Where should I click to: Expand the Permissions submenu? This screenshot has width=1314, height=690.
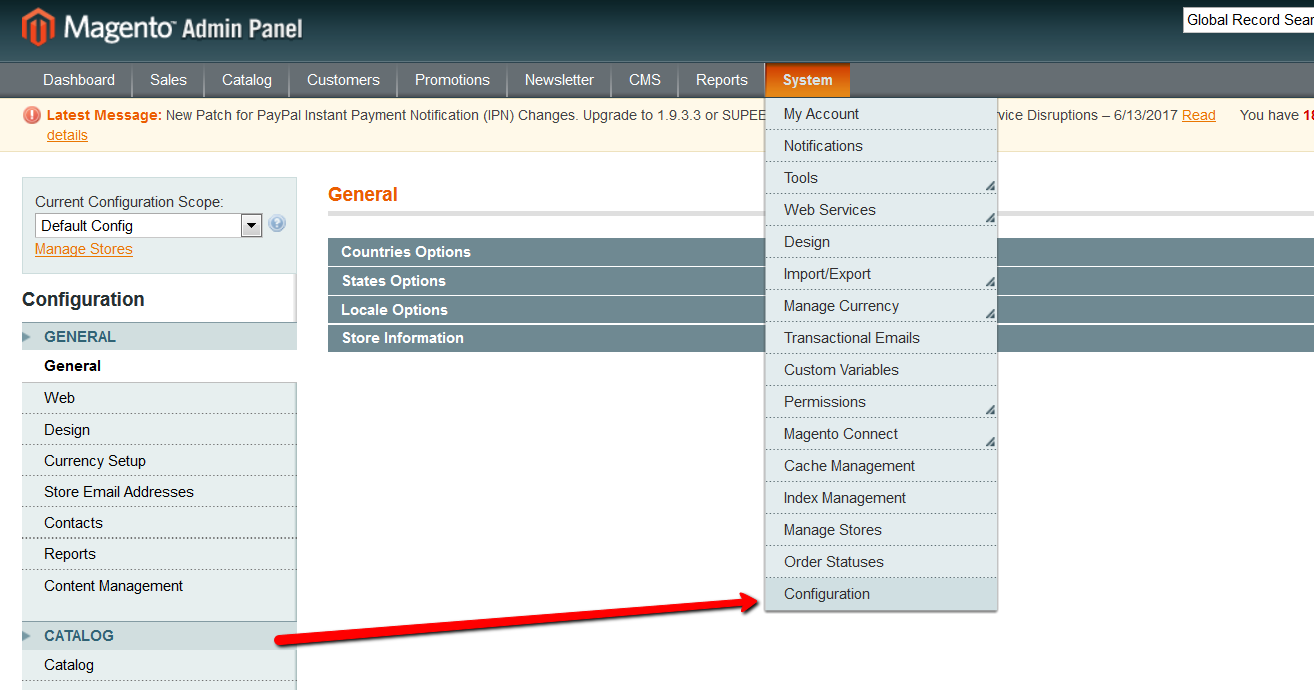tap(990, 410)
